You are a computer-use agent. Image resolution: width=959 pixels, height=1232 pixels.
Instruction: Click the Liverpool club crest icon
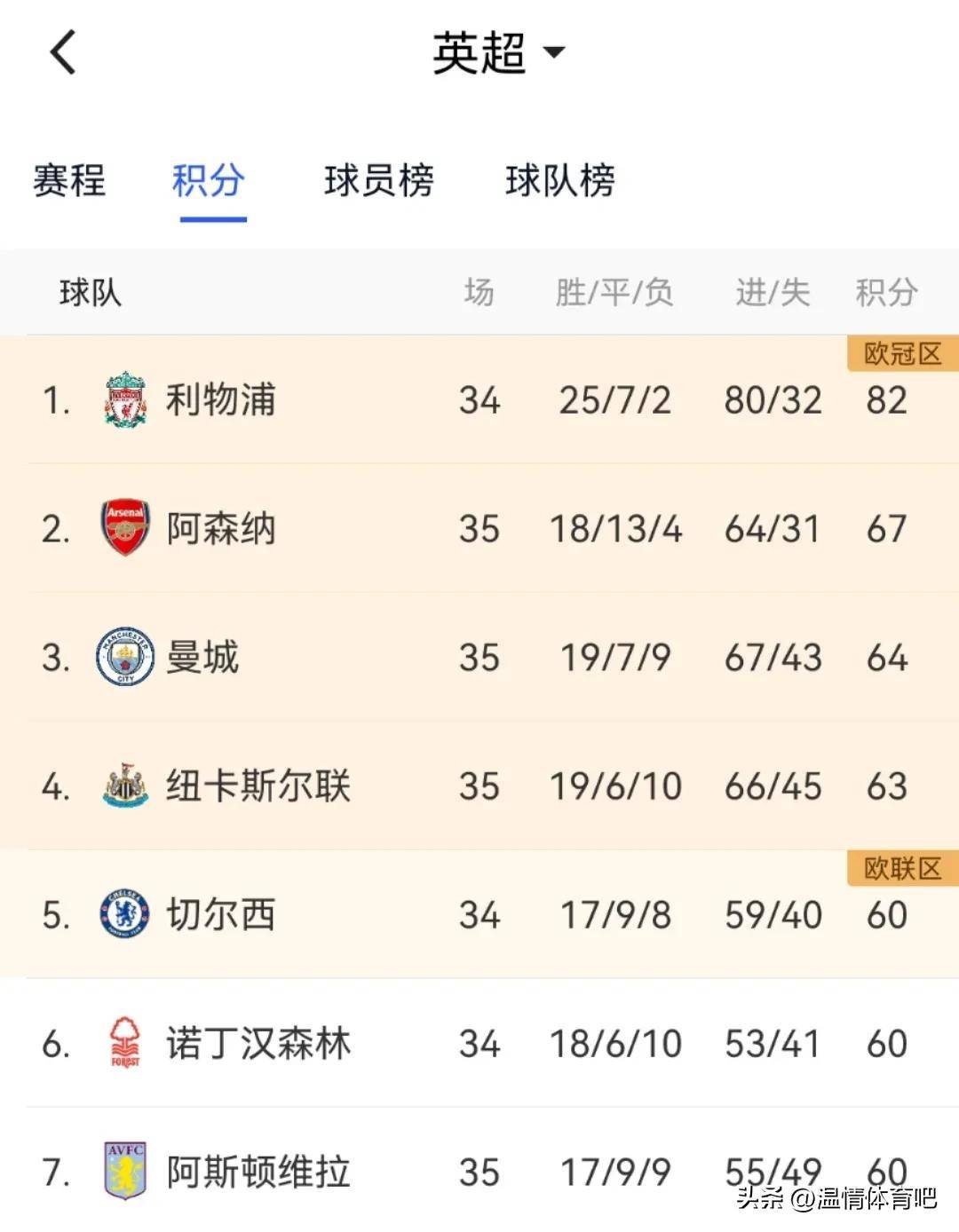pos(127,400)
